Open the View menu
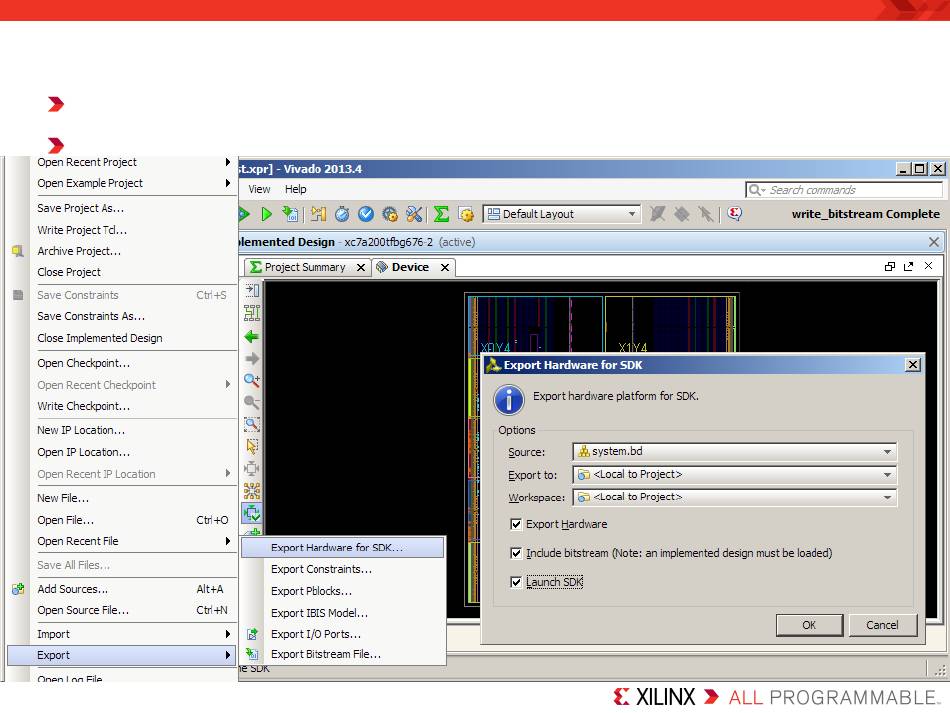 click(x=259, y=189)
